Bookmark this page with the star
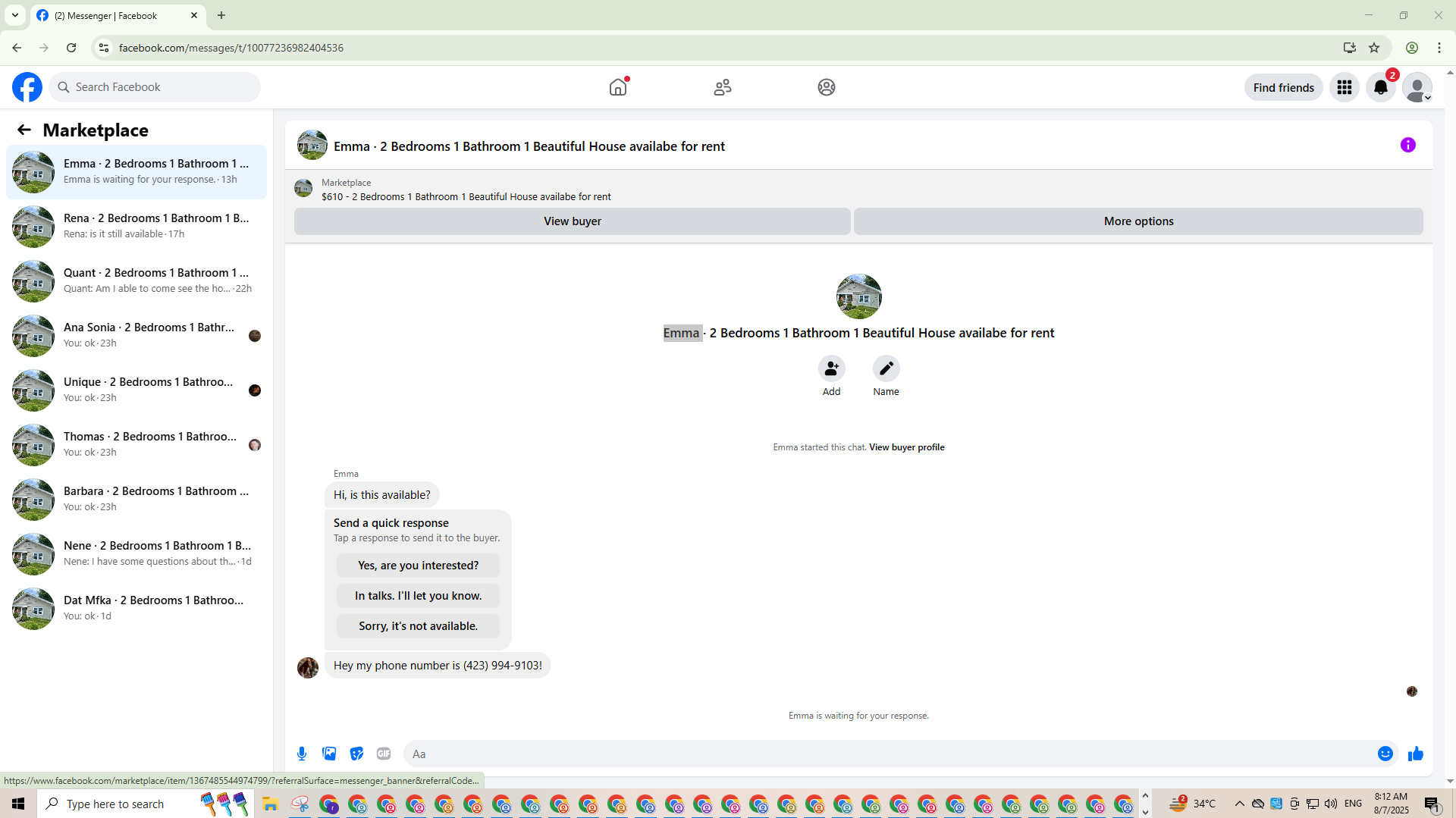The image size is (1456, 818). pos(1374,48)
